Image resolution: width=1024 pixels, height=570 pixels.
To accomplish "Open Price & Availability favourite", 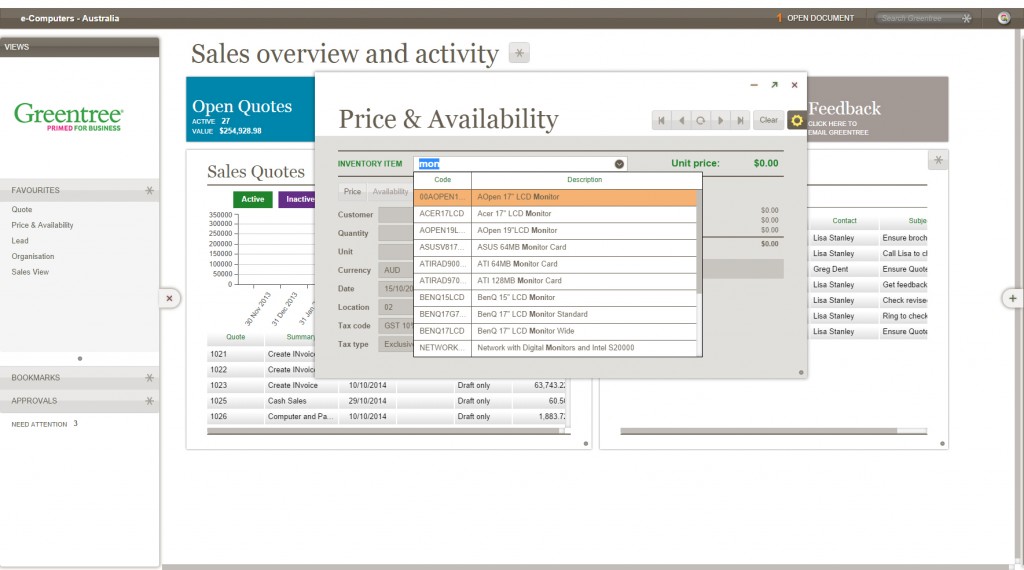I will tap(42, 225).
